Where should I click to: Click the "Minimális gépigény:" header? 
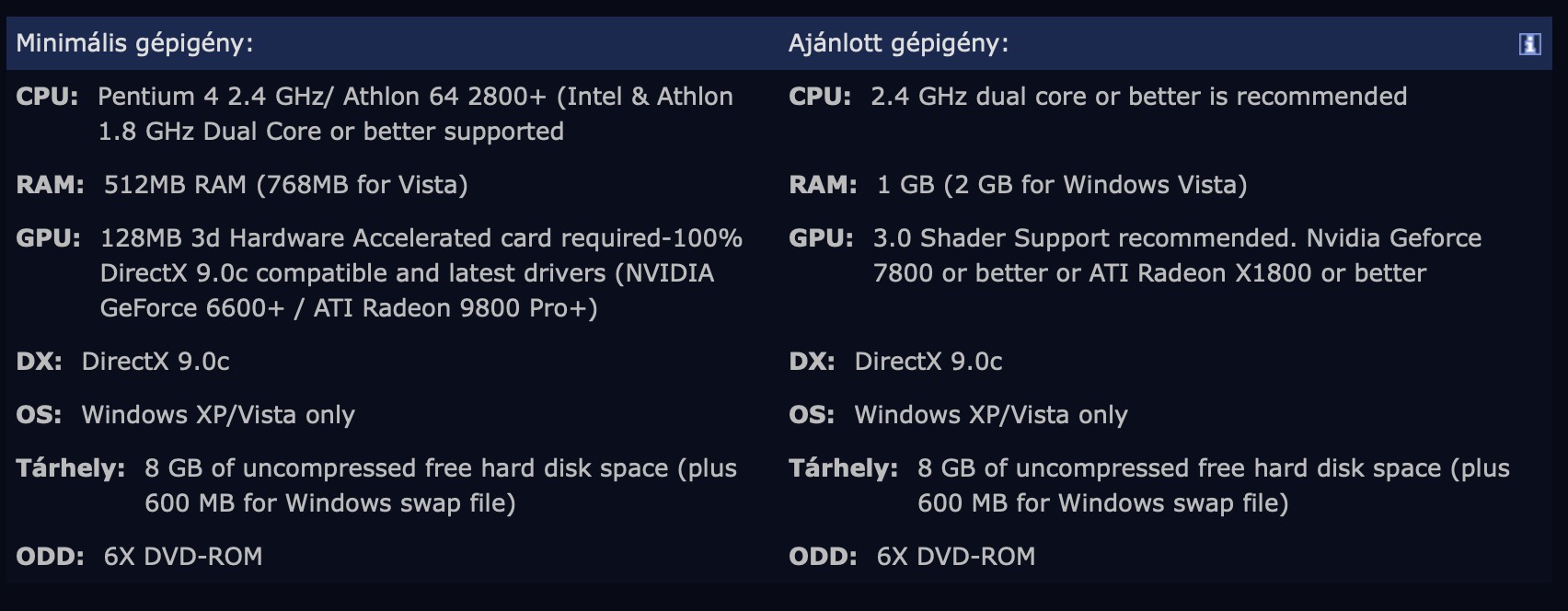pyautogui.click(x=134, y=43)
